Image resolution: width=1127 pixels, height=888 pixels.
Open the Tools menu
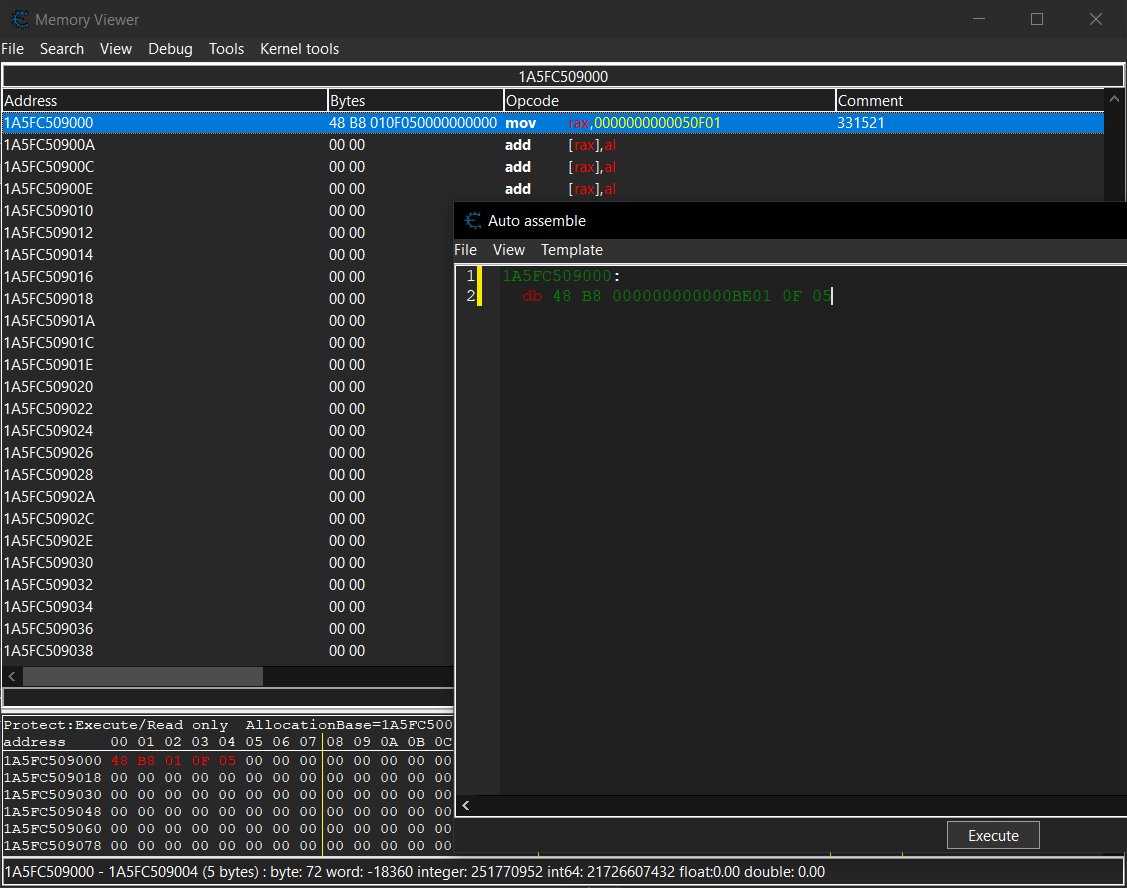pyautogui.click(x=226, y=48)
